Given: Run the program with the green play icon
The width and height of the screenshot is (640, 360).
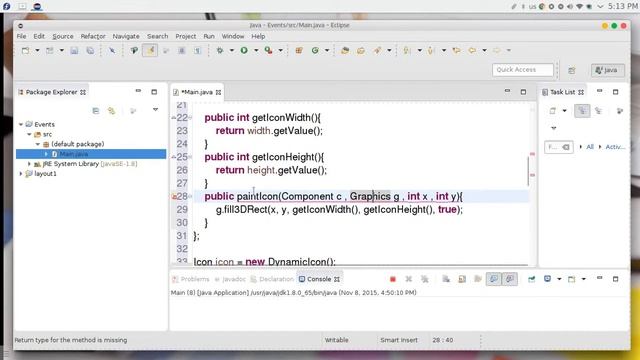Looking at the screenshot, I should [x=244, y=51].
